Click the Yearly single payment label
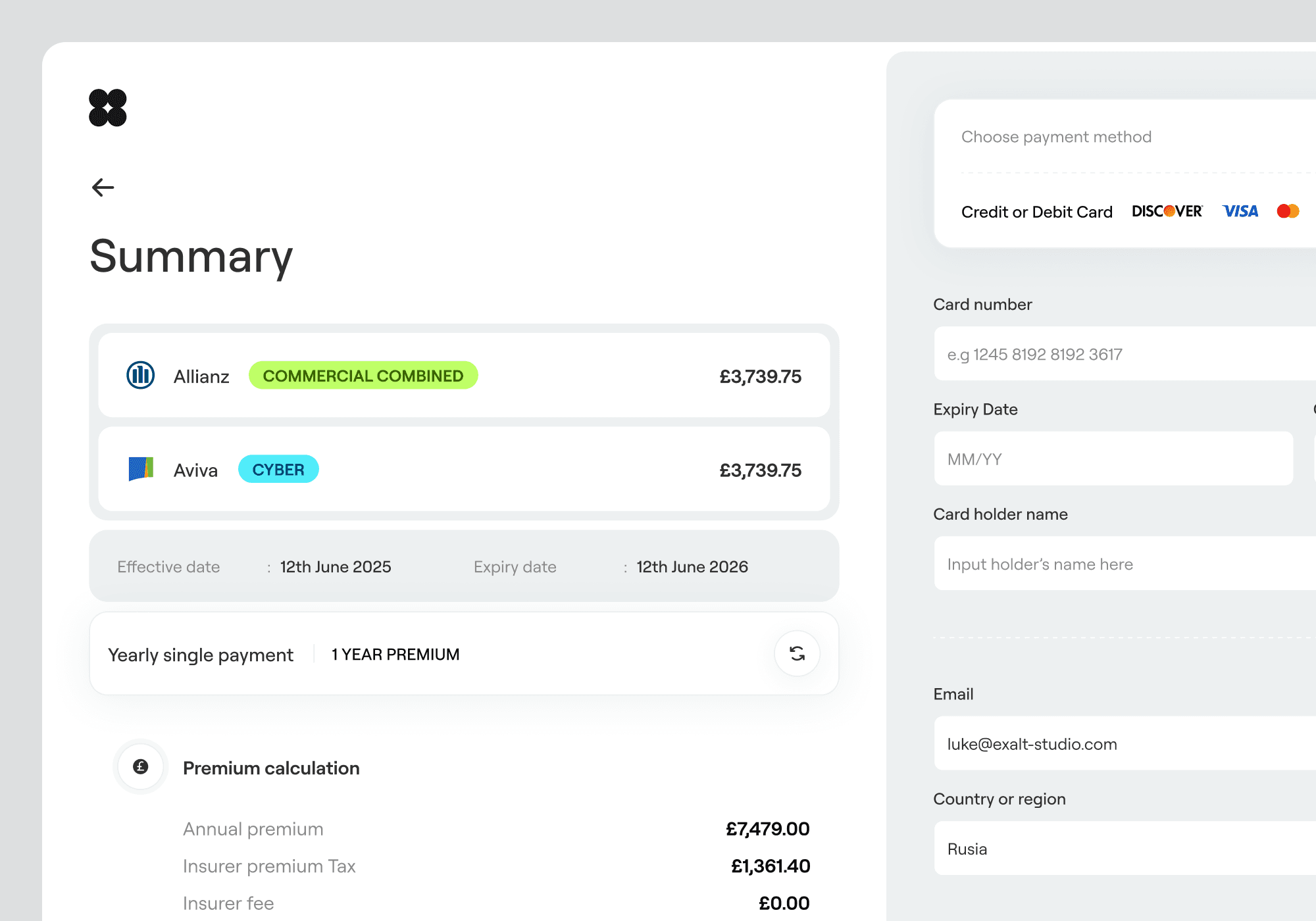1316x921 pixels. 201,655
